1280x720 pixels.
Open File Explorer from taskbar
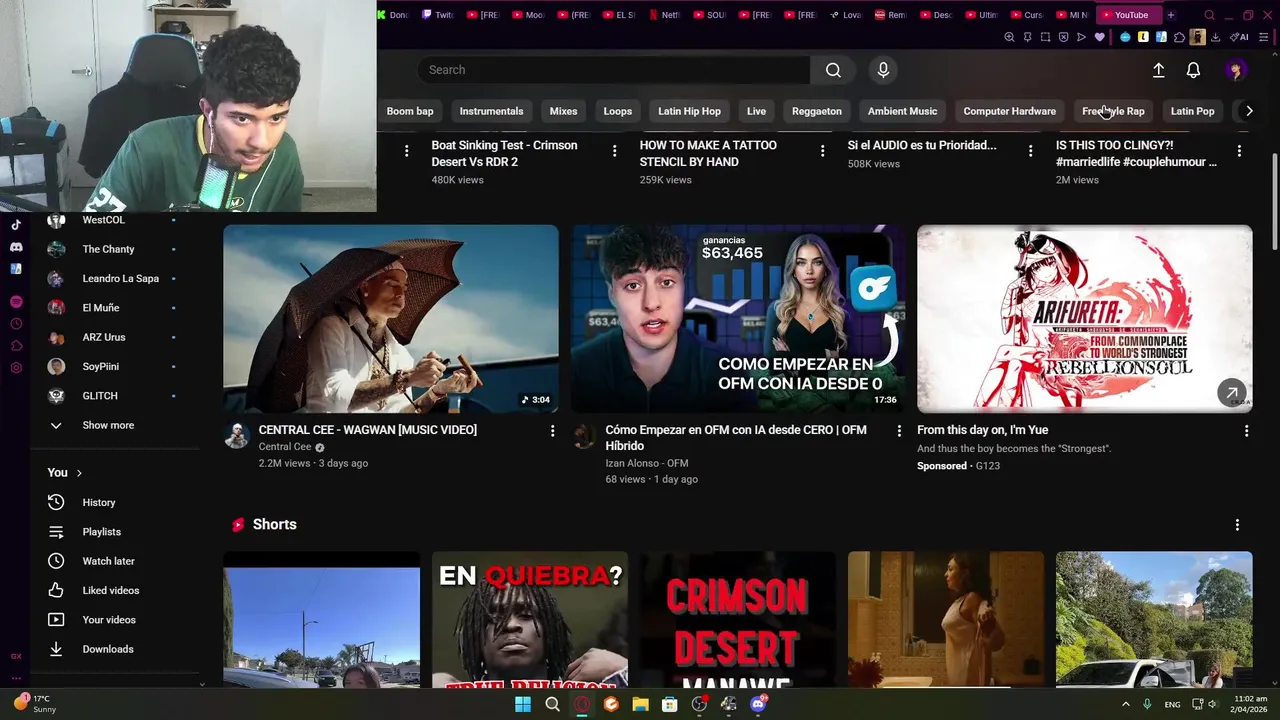click(640, 704)
